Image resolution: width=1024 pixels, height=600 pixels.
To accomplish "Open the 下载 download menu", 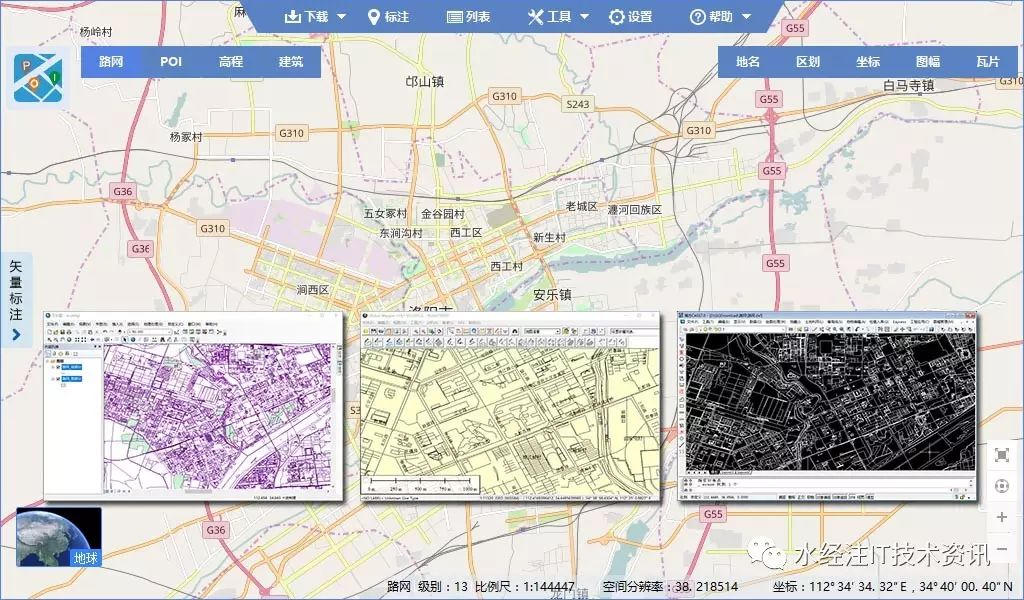I will pos(310,16).
